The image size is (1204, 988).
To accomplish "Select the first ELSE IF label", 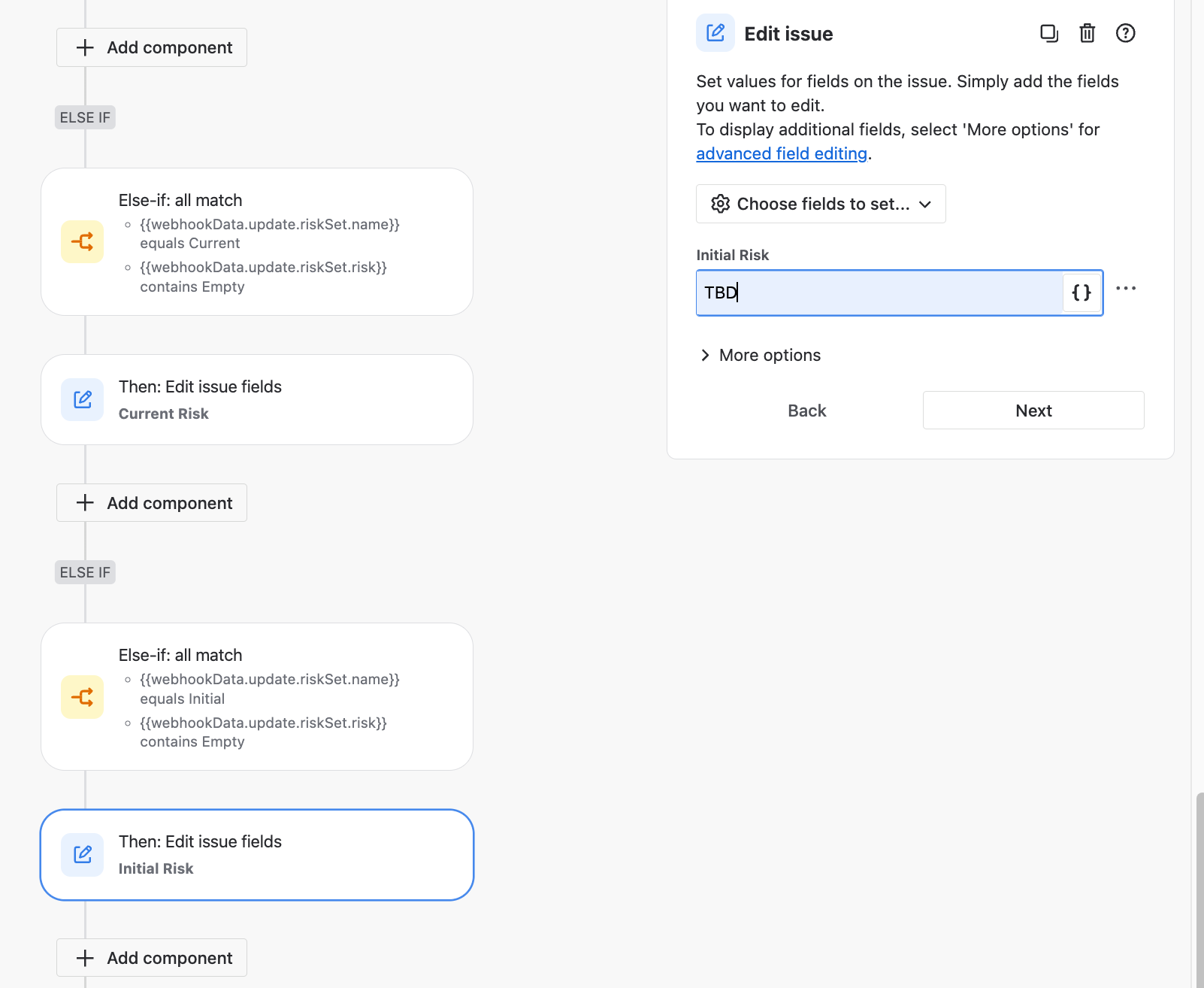I will 85,117.
